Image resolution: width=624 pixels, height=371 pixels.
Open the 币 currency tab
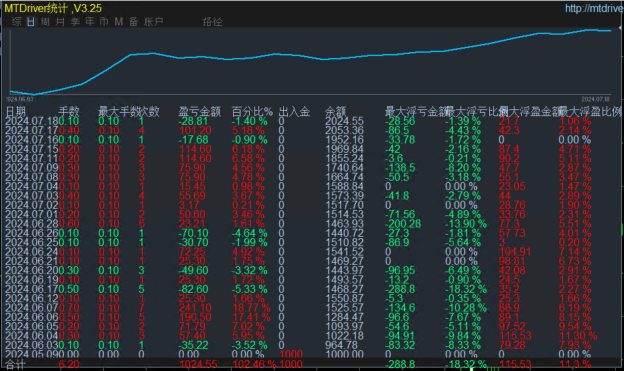(104, 21)
